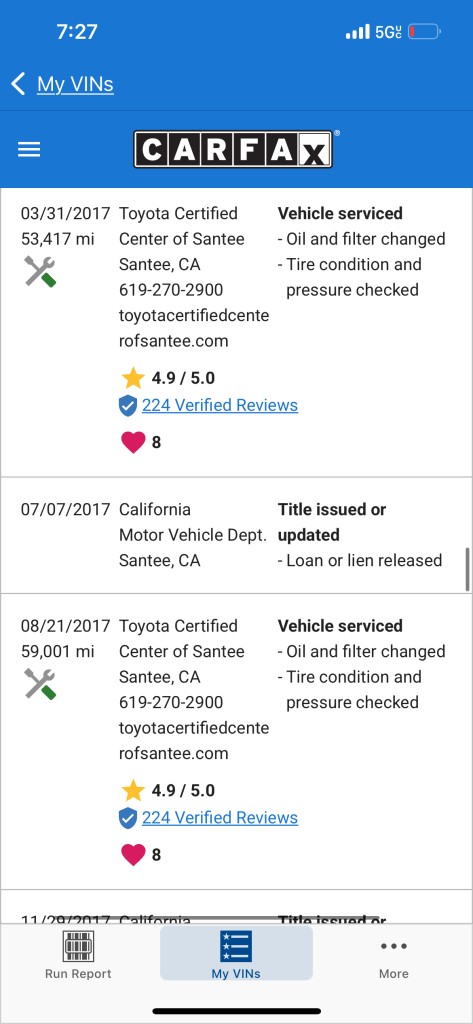The width and height of the screenshot is (473, 1024).
Task: Tap the gold star rating in 08/21/2017 entry
Action: [x=133, y=790]
